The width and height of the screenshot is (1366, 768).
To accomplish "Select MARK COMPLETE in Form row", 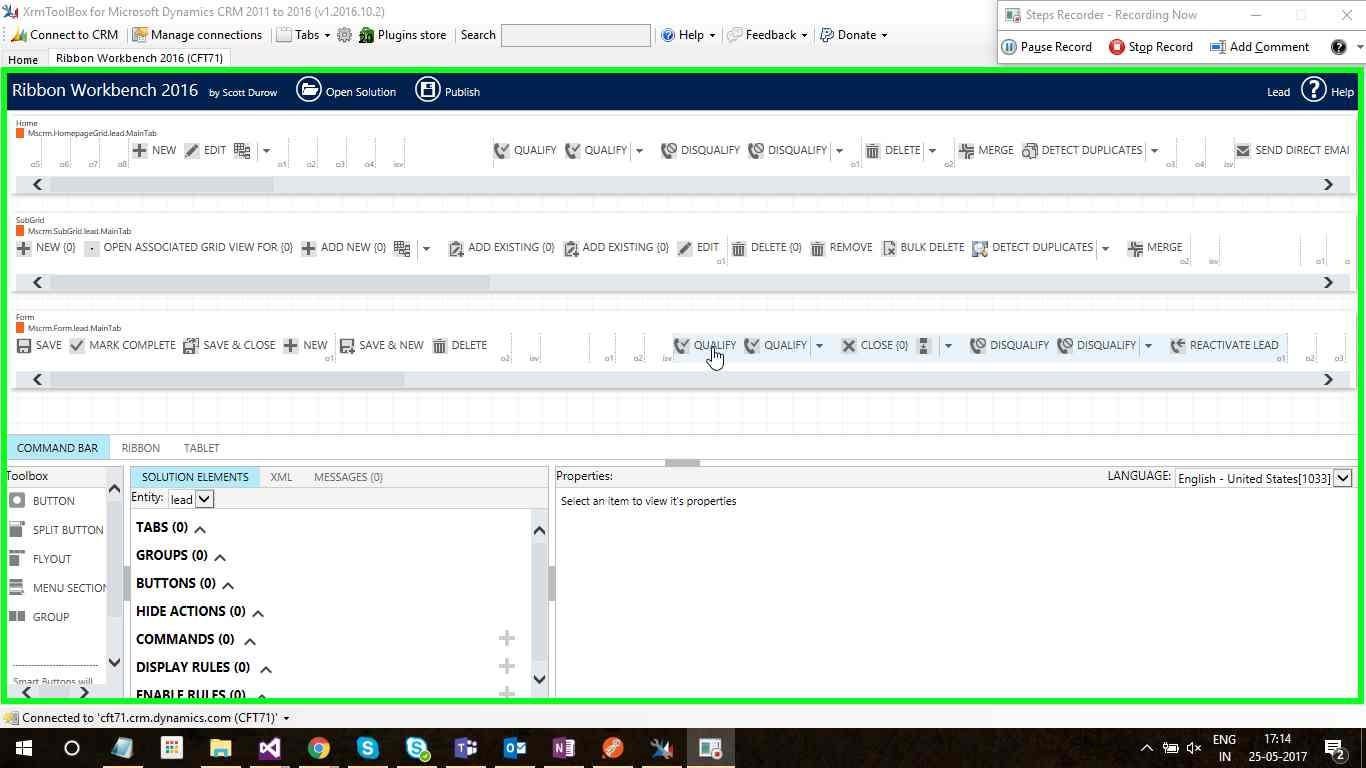I will point(122,345).
